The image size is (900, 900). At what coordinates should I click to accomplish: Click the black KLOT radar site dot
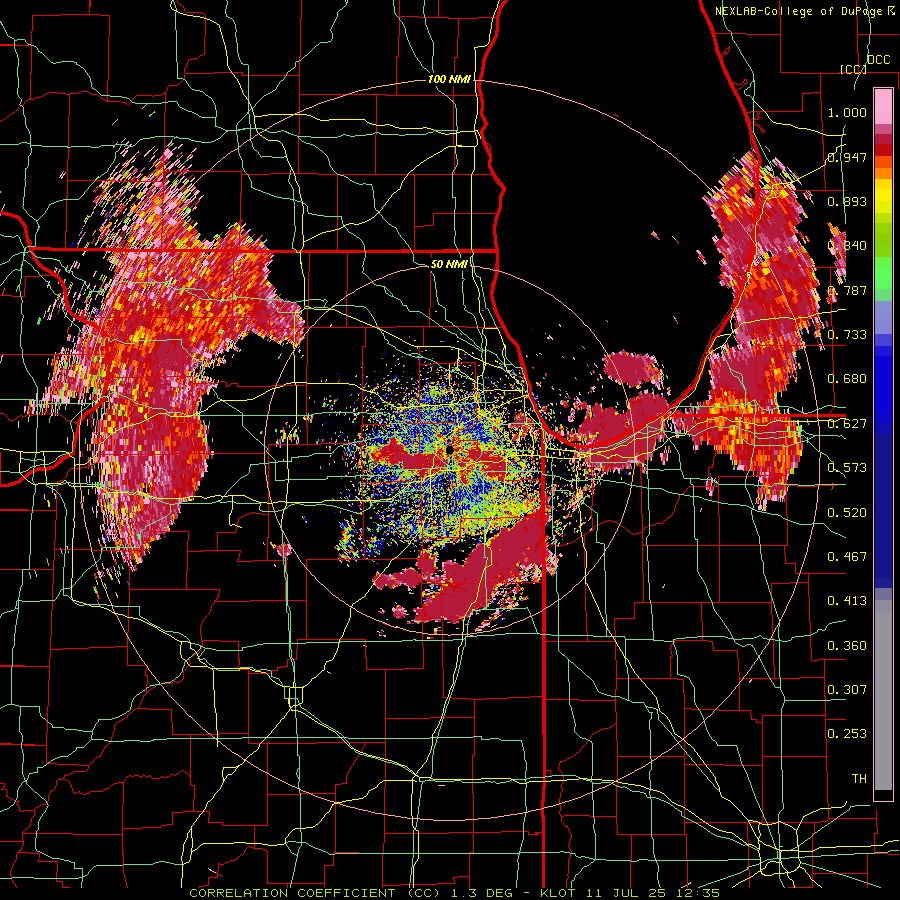tap(450, 451)
